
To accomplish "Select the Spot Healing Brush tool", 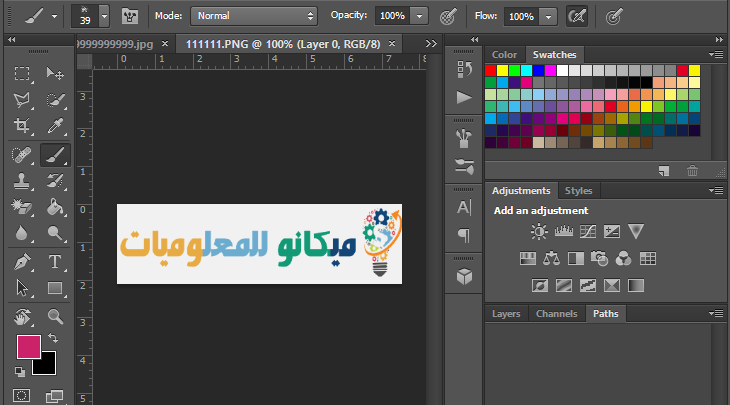I will (21, 155).
